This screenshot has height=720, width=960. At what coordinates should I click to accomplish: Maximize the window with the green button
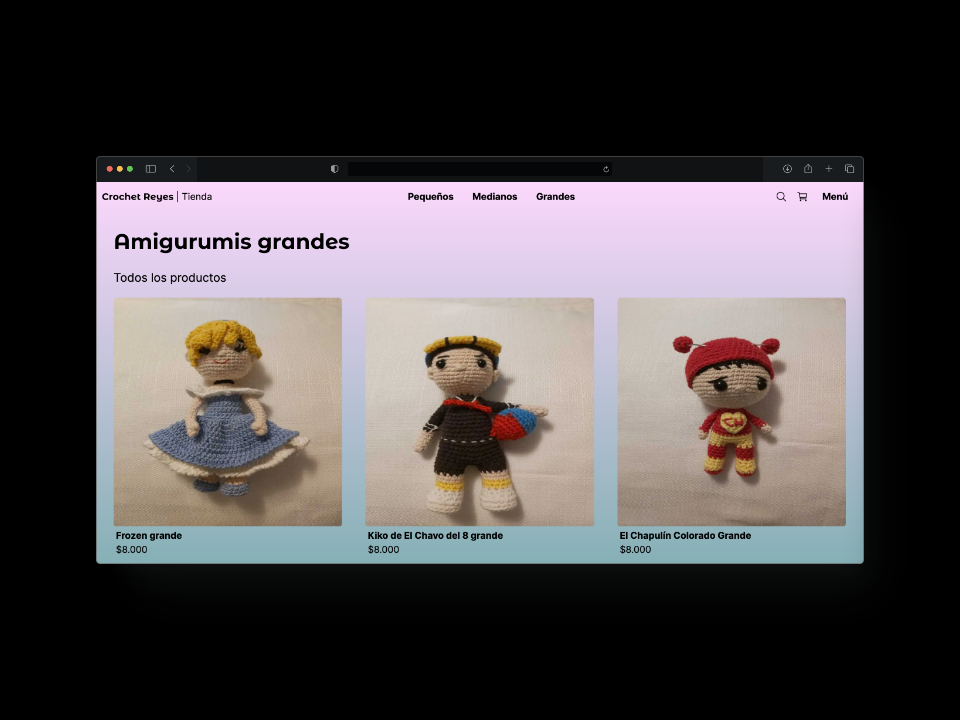[x=130, y=169]
